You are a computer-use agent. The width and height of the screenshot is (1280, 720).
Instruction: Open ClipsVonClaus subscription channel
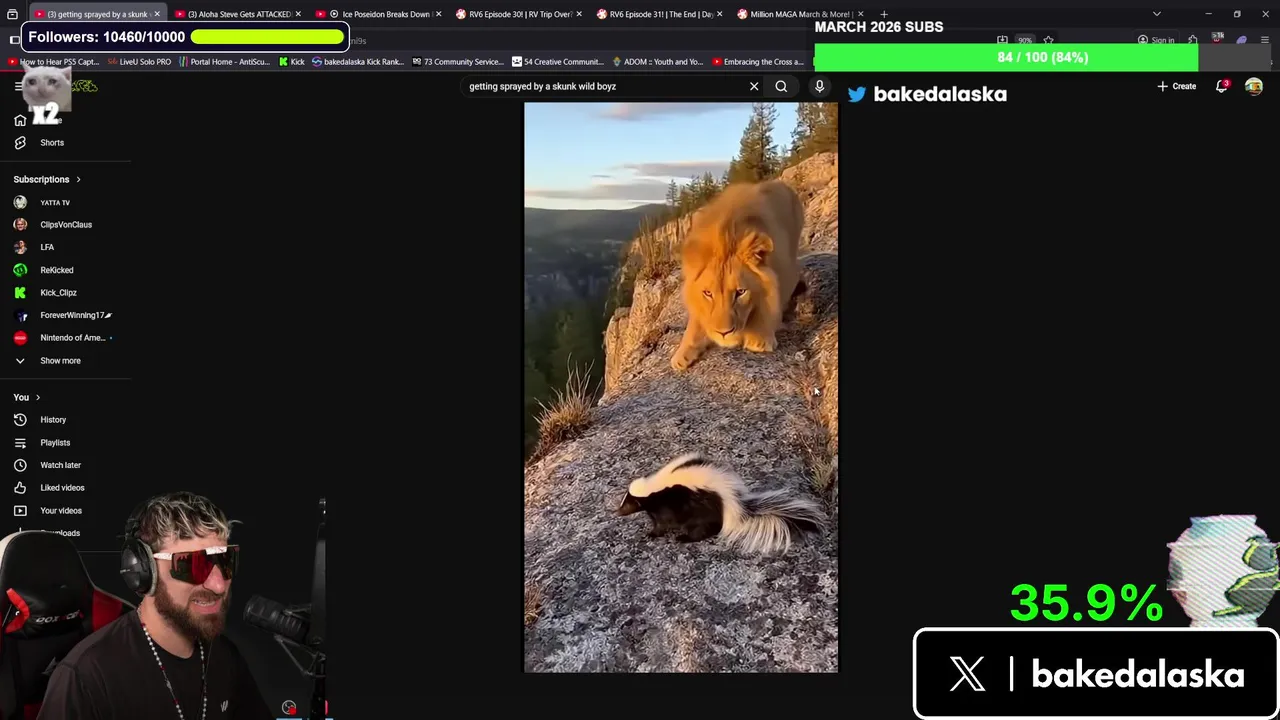(x=65, y=225)
